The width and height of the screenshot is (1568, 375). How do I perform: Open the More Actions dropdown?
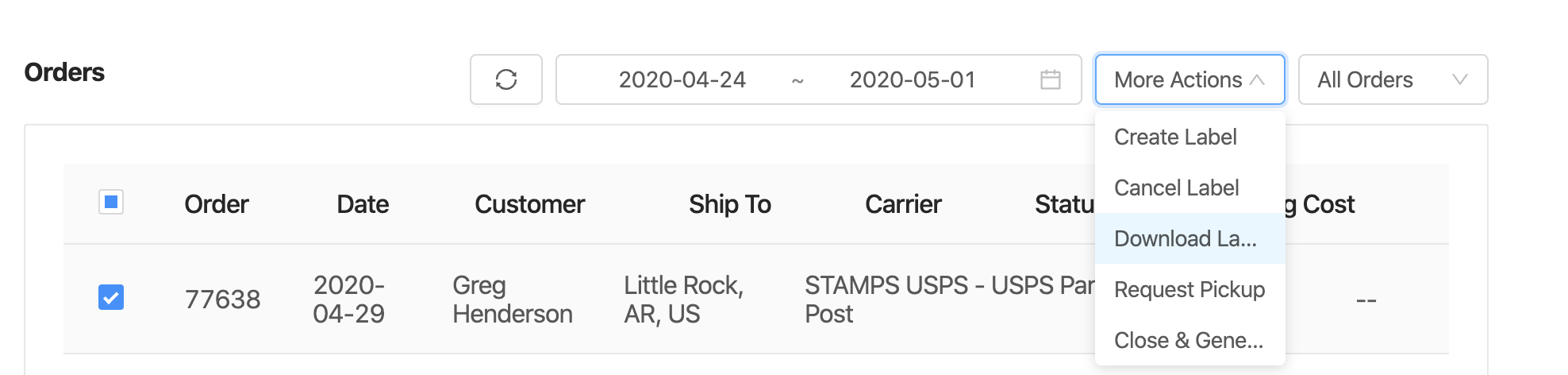pos(1189,79)
